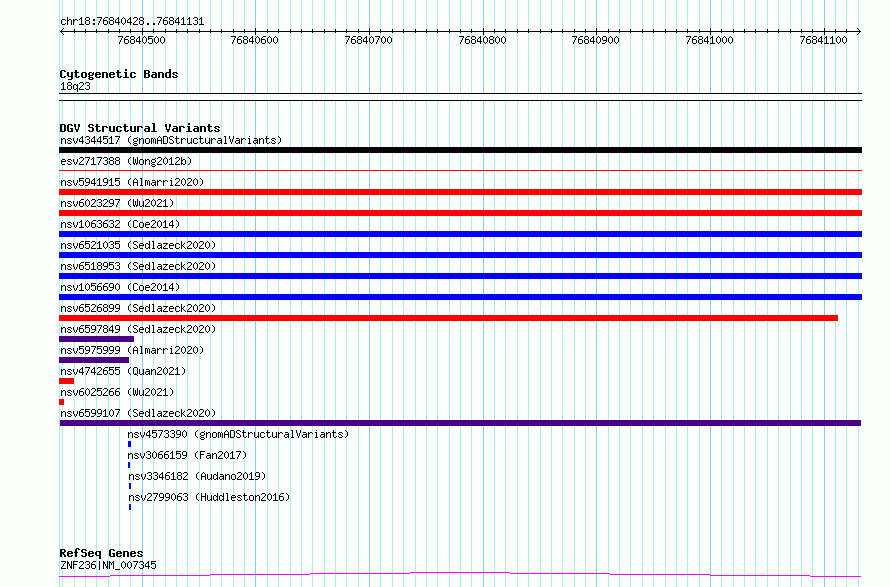Select the blue nsv3346182 marker
Screen dimensions: 890x587
[x=130, y=486]
